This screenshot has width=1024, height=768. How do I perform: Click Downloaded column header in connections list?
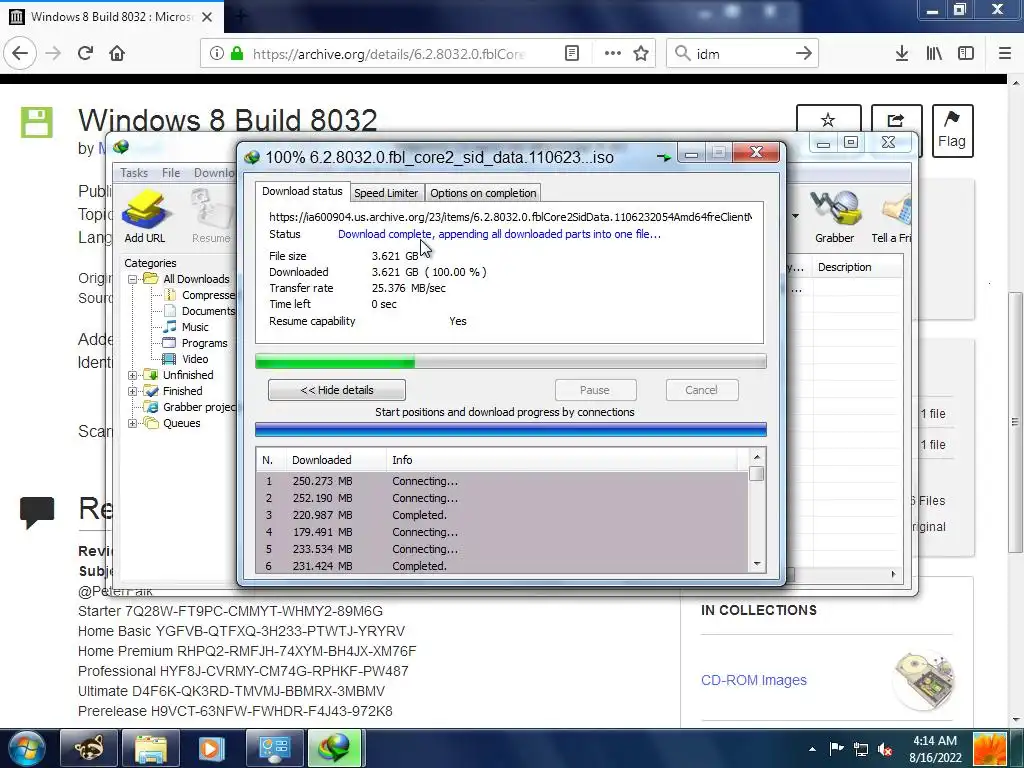336,460
